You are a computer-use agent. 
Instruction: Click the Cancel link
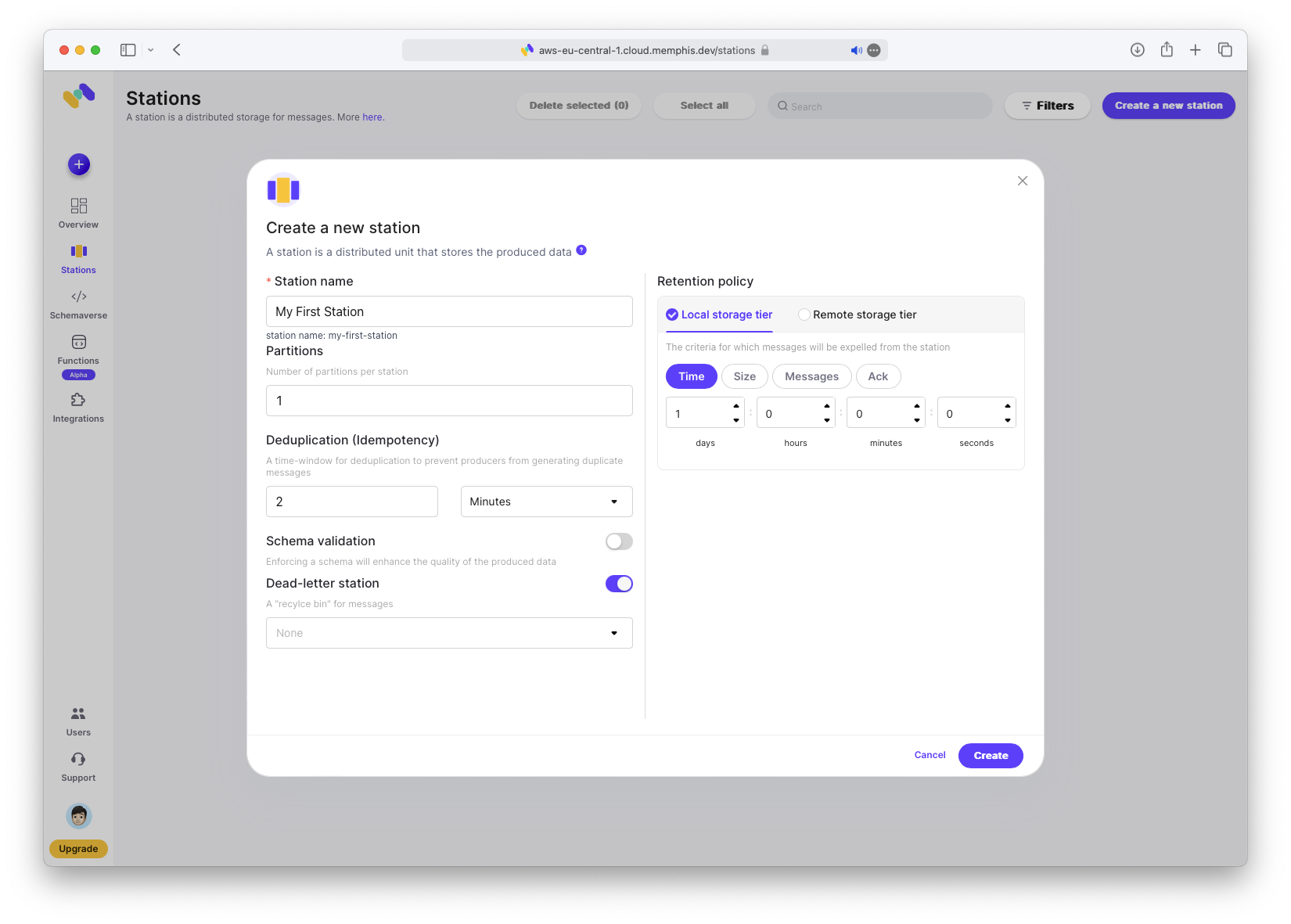(x=930, y=755)
